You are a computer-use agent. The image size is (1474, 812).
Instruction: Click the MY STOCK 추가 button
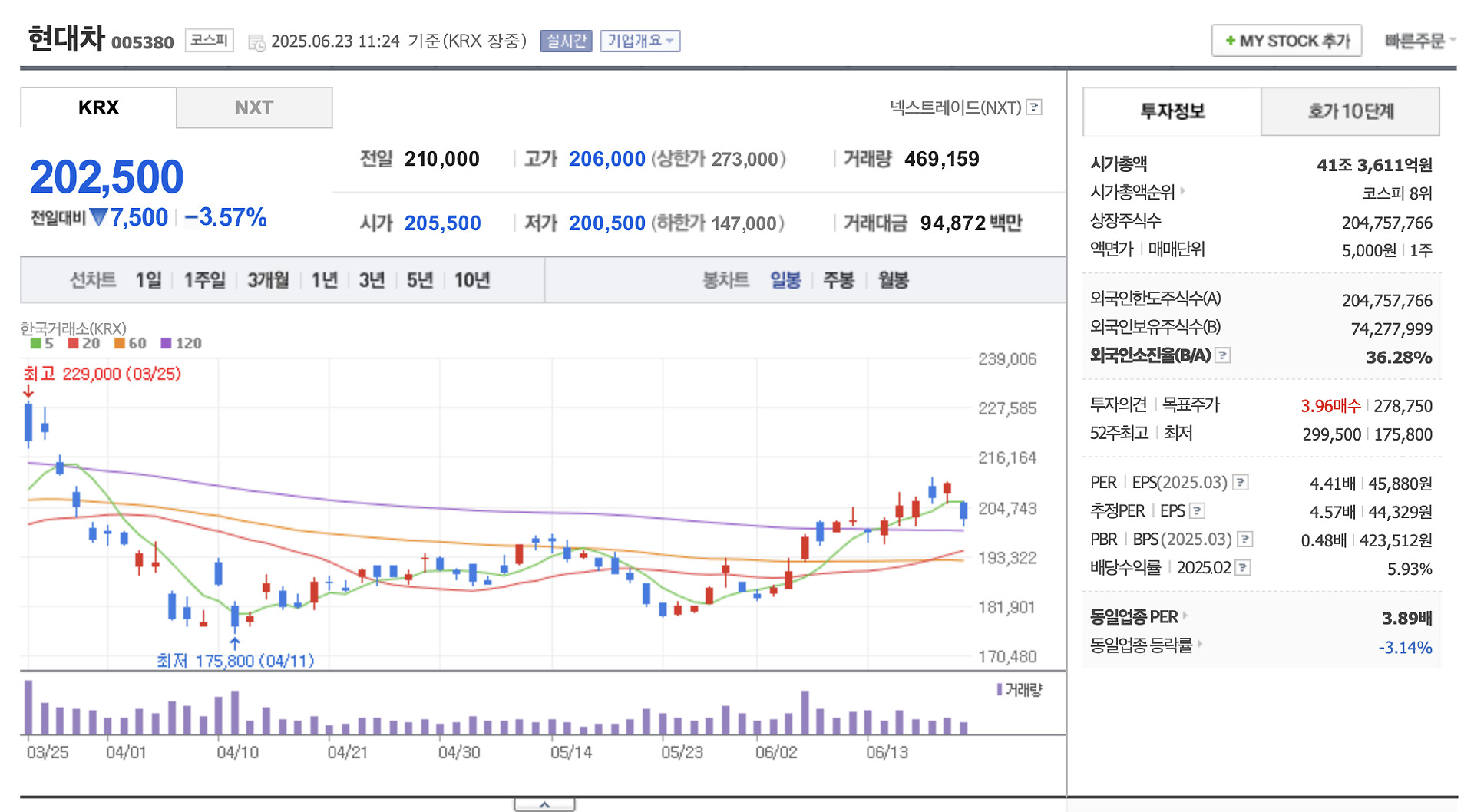[1287, 41]
